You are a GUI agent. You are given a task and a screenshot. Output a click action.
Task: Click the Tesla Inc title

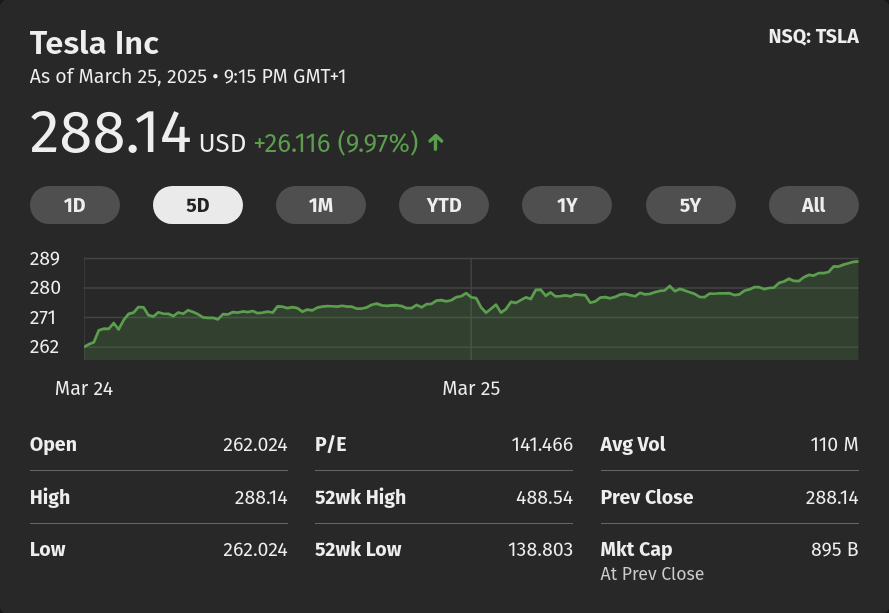pos(94,43)
